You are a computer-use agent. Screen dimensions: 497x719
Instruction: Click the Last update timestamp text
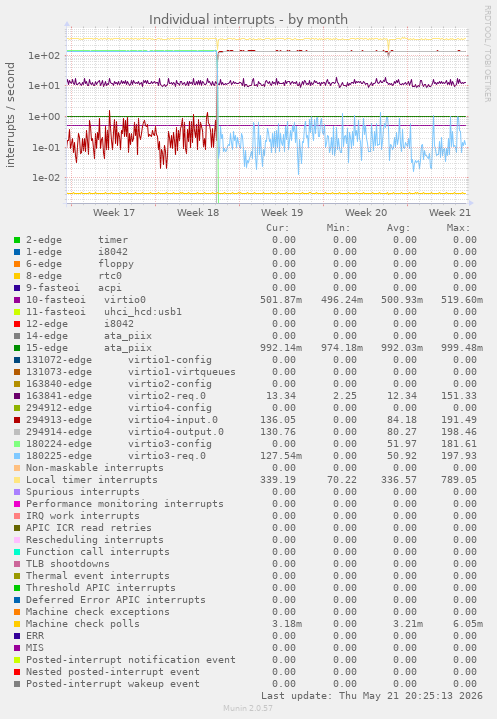click(372, 696)
